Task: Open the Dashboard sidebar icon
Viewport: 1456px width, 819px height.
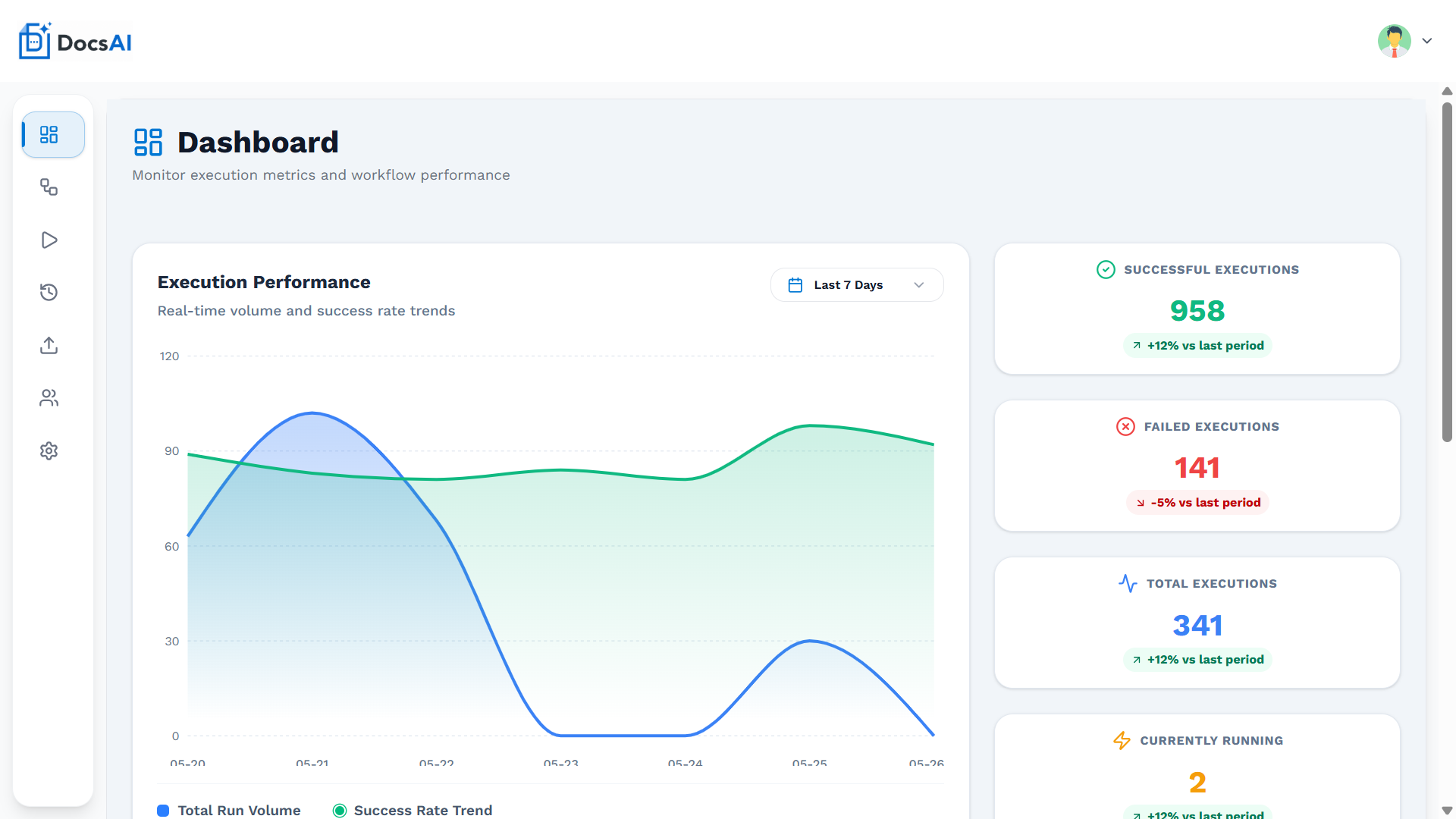Action: (52, 135)
